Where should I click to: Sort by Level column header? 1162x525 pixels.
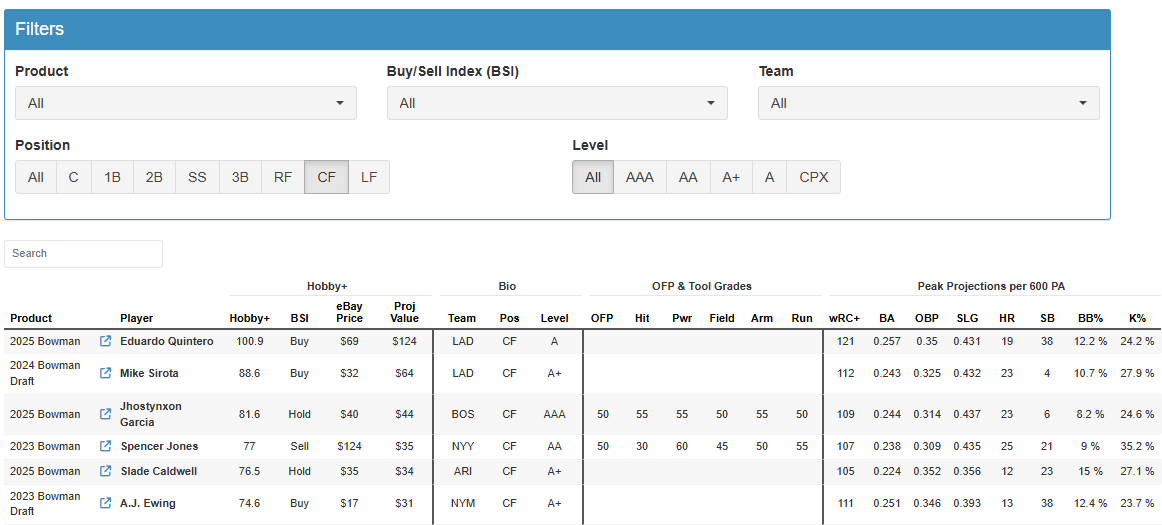(554, 318)
